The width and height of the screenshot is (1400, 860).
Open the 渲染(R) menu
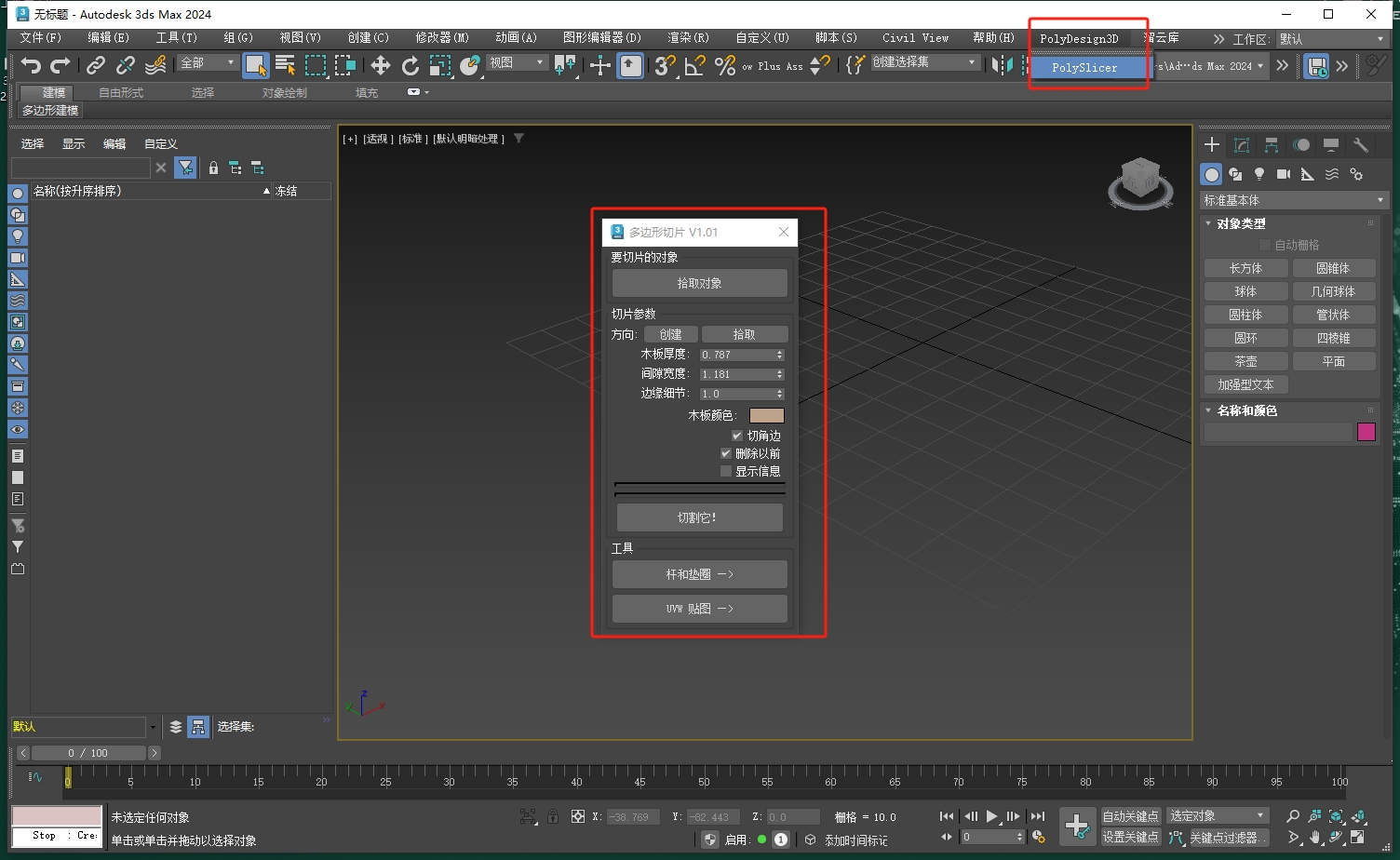688,38
